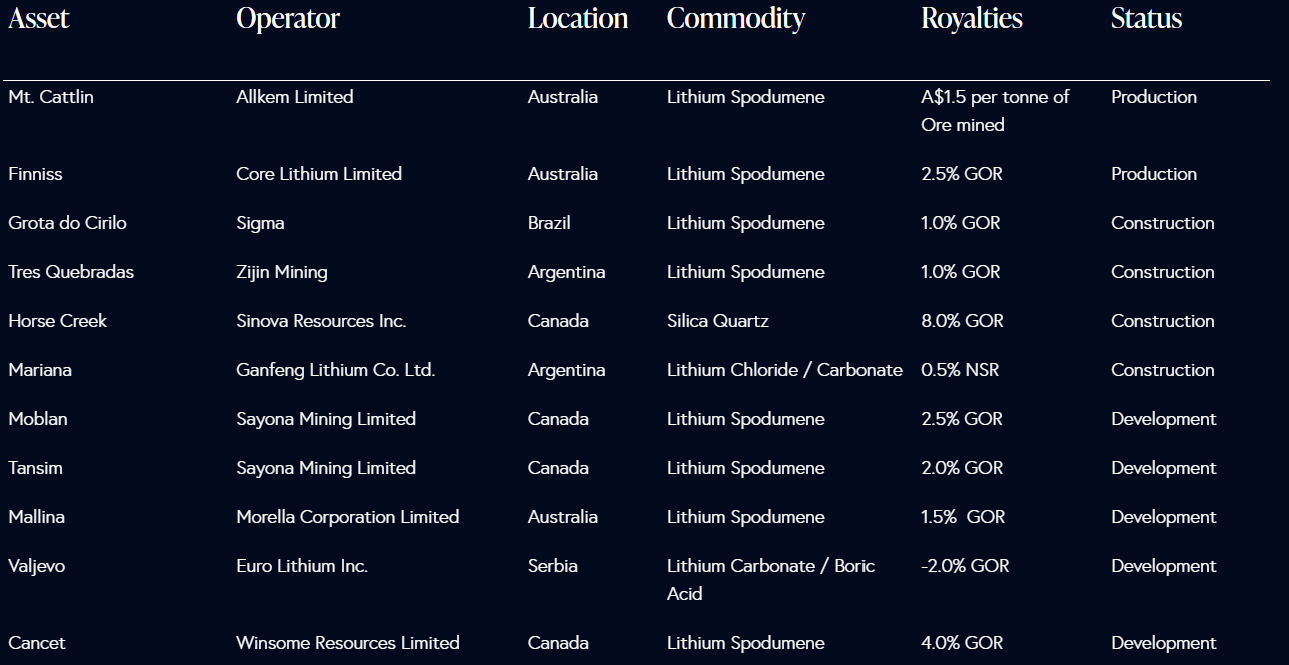Click Australia in the Mt. Cattlin row
This screenshot has width=1289, height=665.
[563, 97]
